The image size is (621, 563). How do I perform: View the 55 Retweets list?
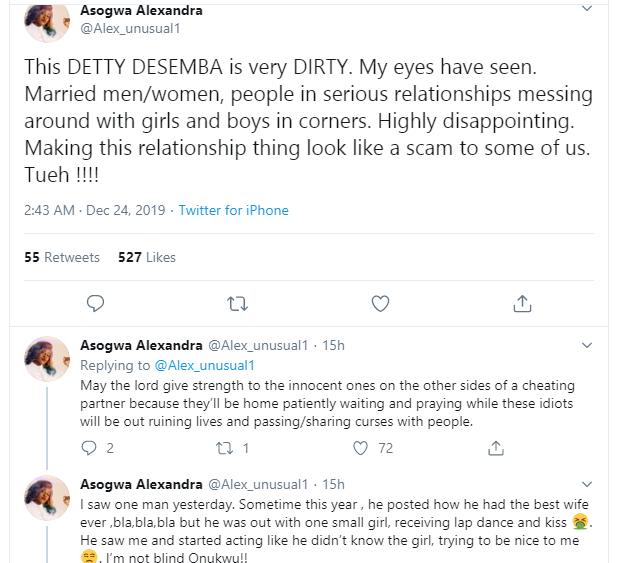coord(62,257)
